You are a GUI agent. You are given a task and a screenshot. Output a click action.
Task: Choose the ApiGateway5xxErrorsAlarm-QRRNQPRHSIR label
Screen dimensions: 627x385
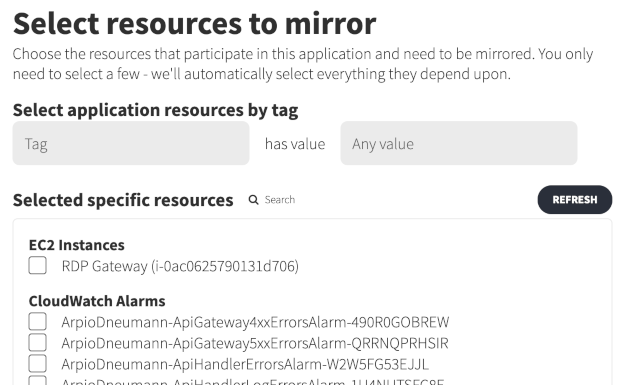pyautogui.click(x=255, y=343)
